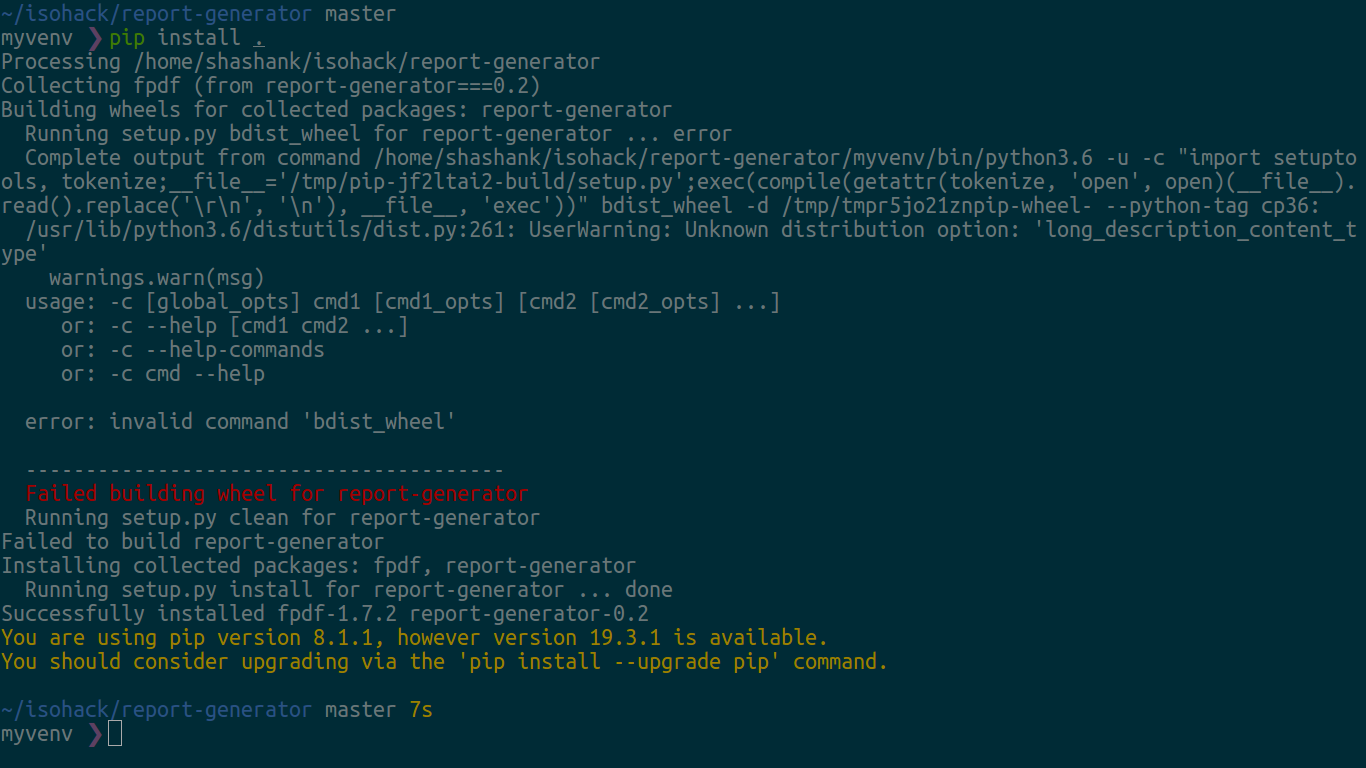Click the top ~/isohack/report-generator path

point(157,14)
